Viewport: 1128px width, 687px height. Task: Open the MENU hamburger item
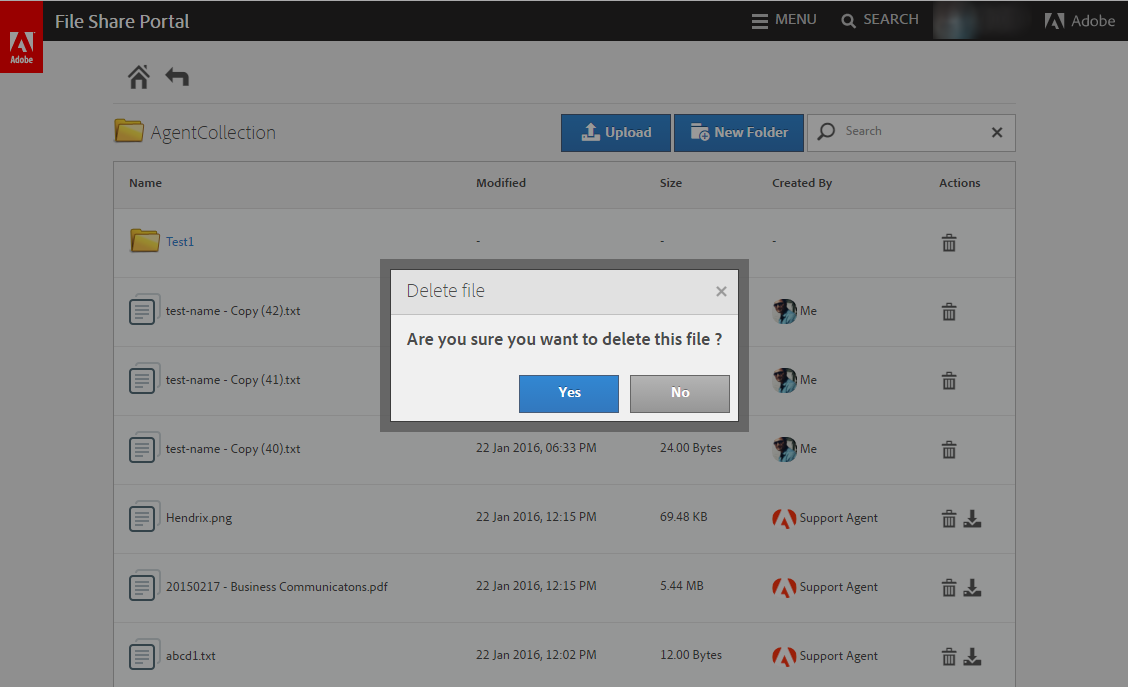(x=784, y=20)
